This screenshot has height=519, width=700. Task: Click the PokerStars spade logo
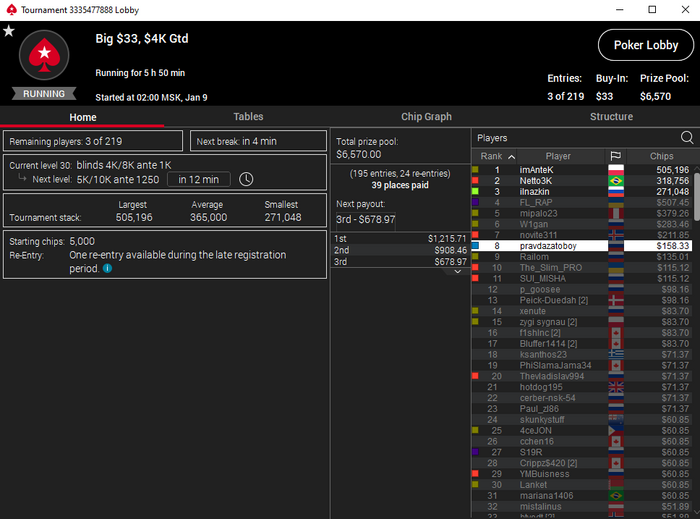[x=44, y=55]
